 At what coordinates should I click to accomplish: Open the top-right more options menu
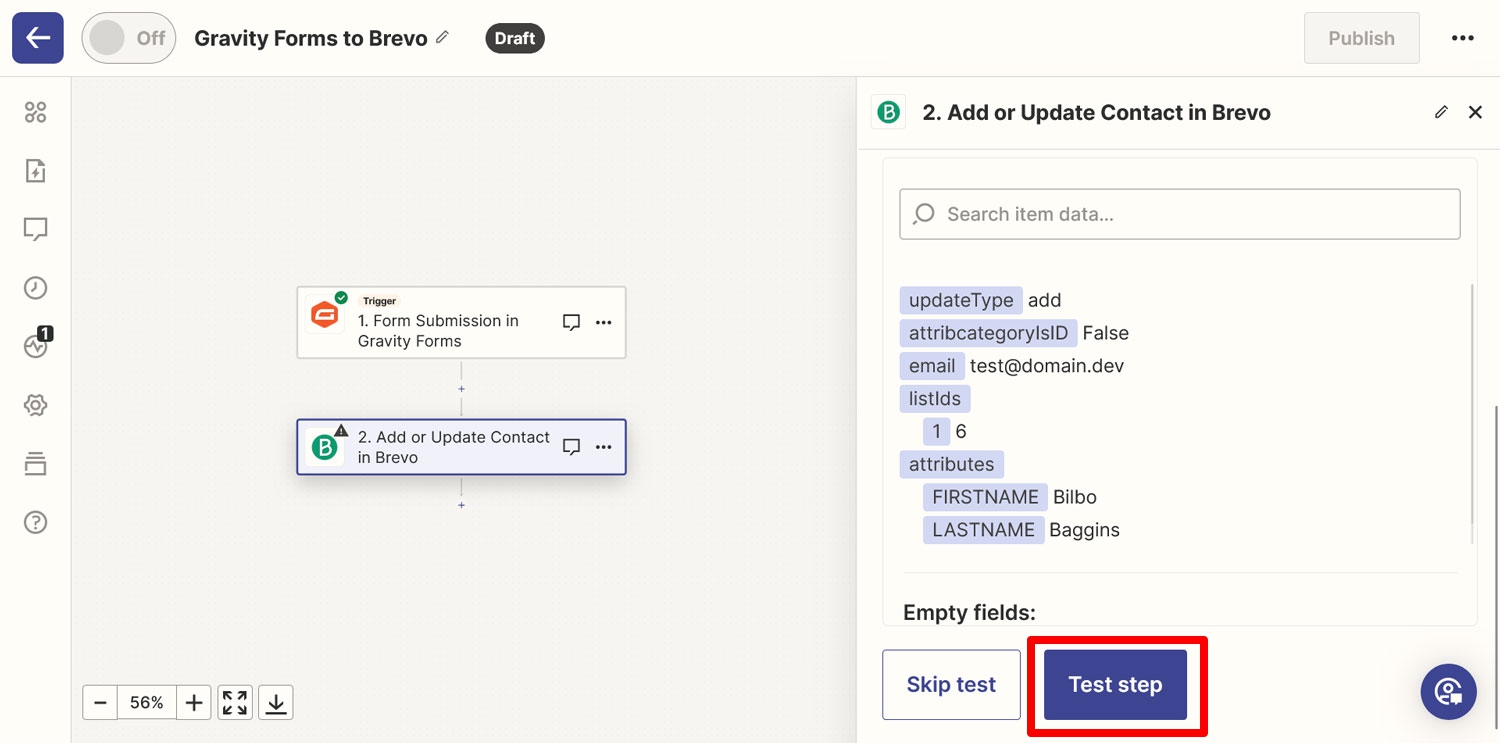coord(1462,38)
